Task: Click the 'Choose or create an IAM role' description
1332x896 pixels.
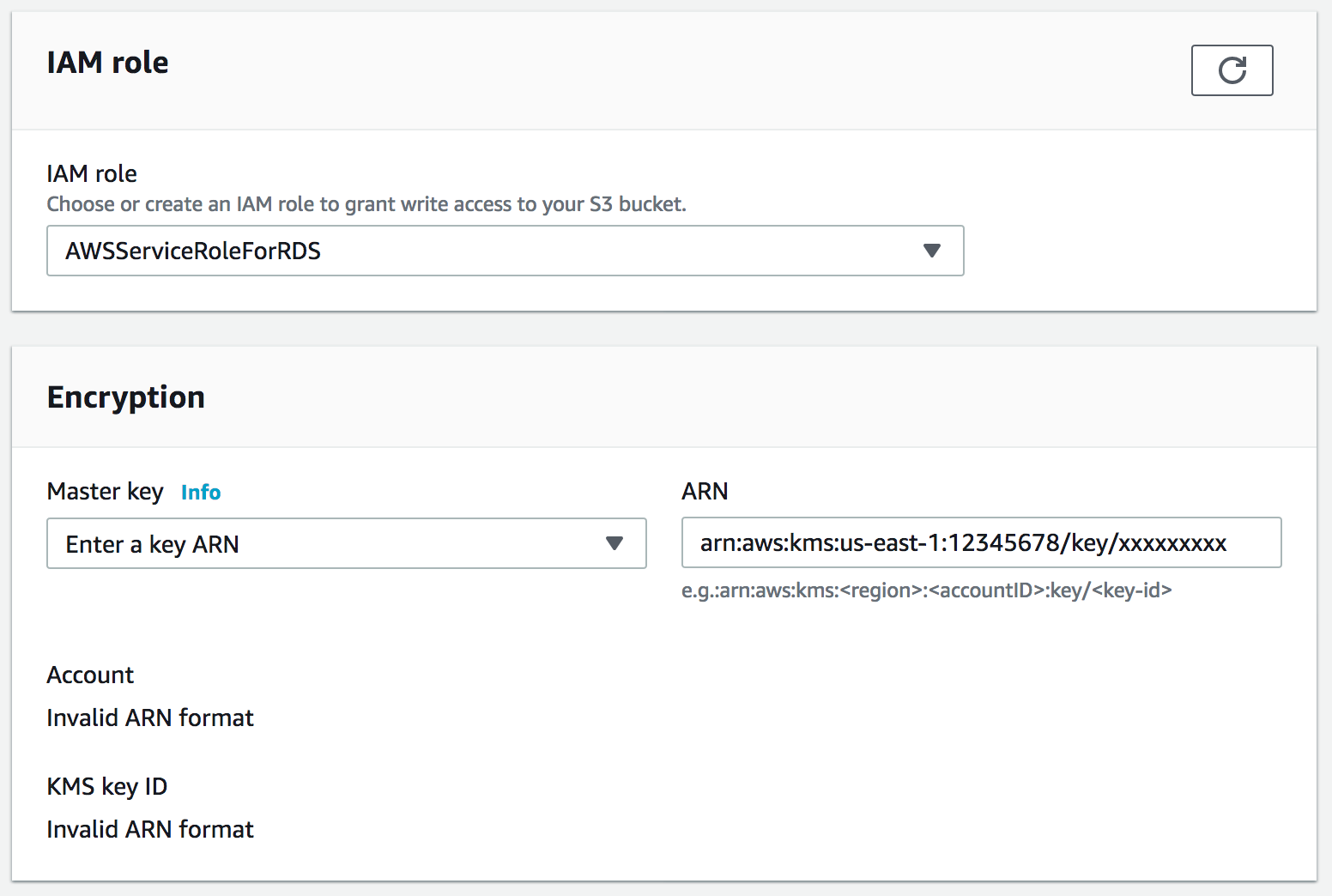Action: (366, 204)
